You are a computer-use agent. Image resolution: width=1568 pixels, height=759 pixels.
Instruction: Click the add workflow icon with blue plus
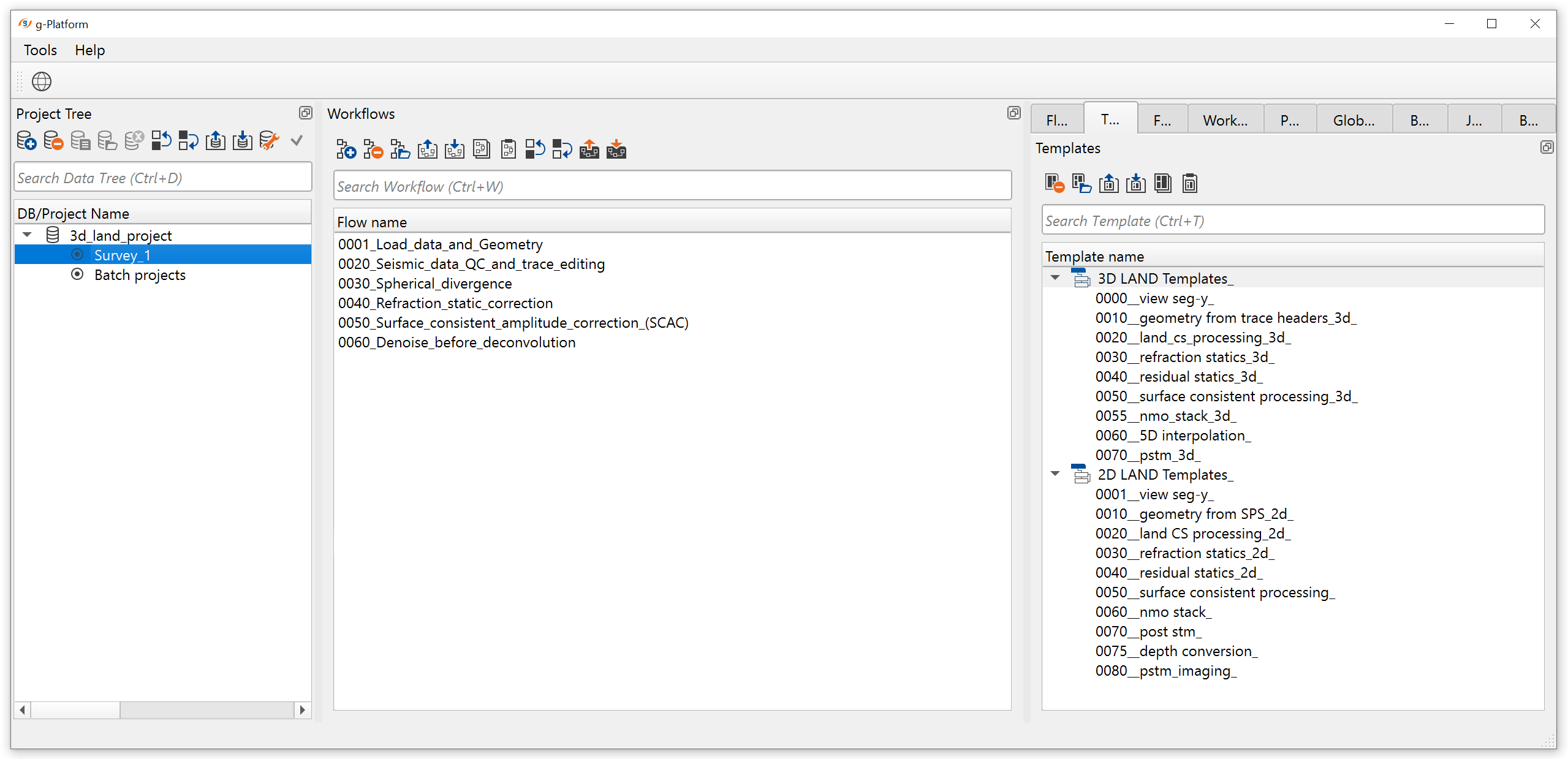[346, 149]
